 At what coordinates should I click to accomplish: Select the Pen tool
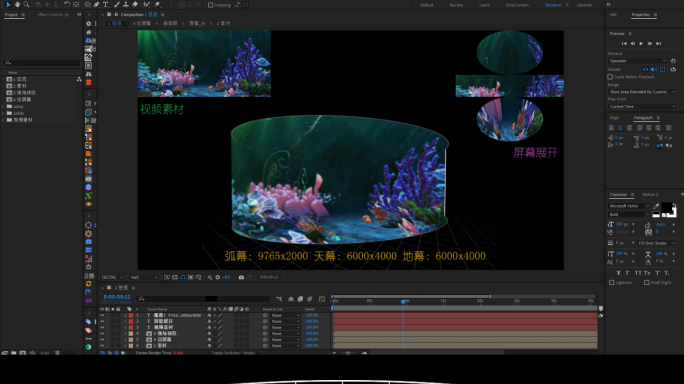point(97,4)
